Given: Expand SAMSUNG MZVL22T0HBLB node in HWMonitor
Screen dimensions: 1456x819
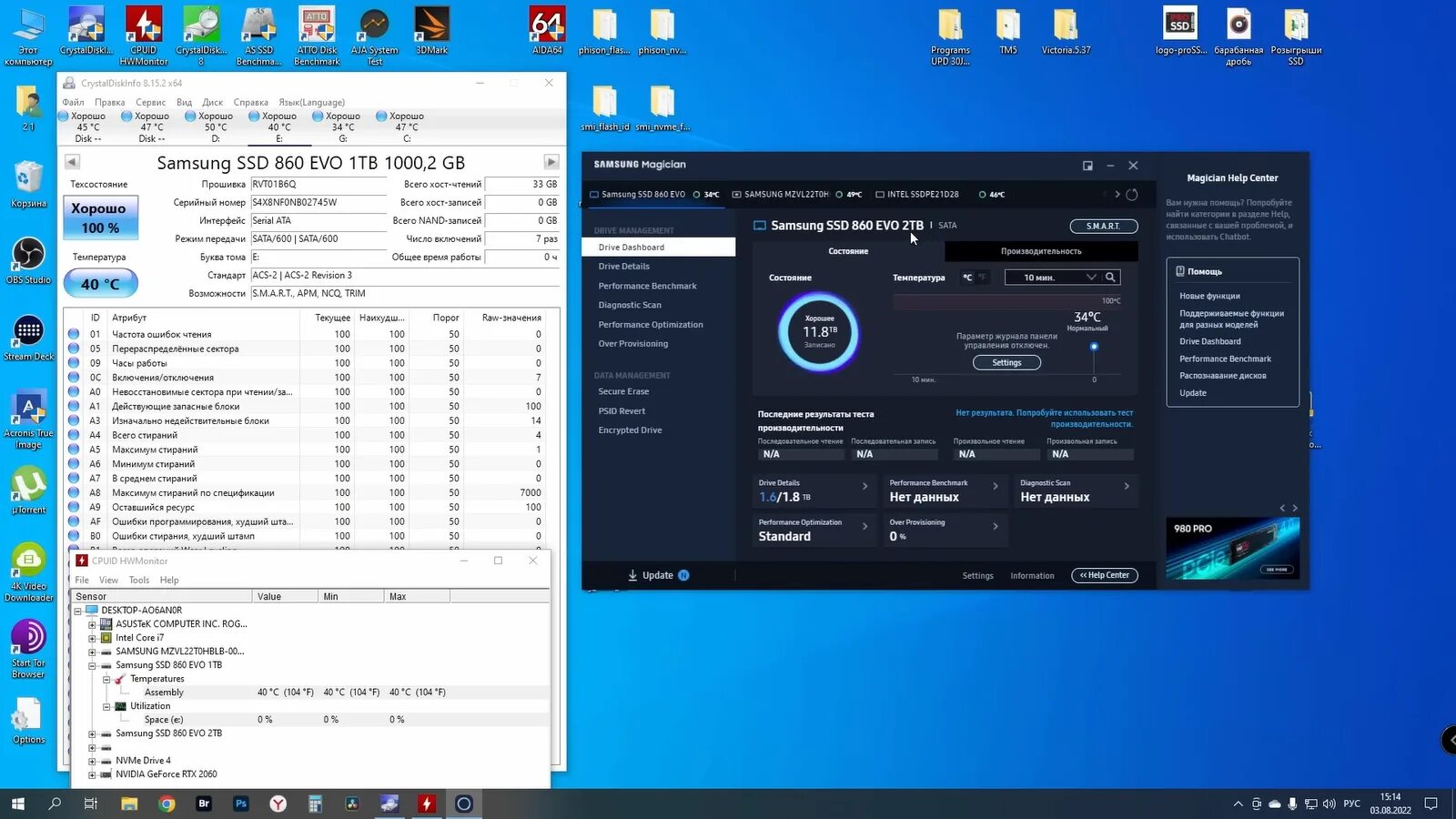Looking at the screenshot, I should tap(92, 652).
